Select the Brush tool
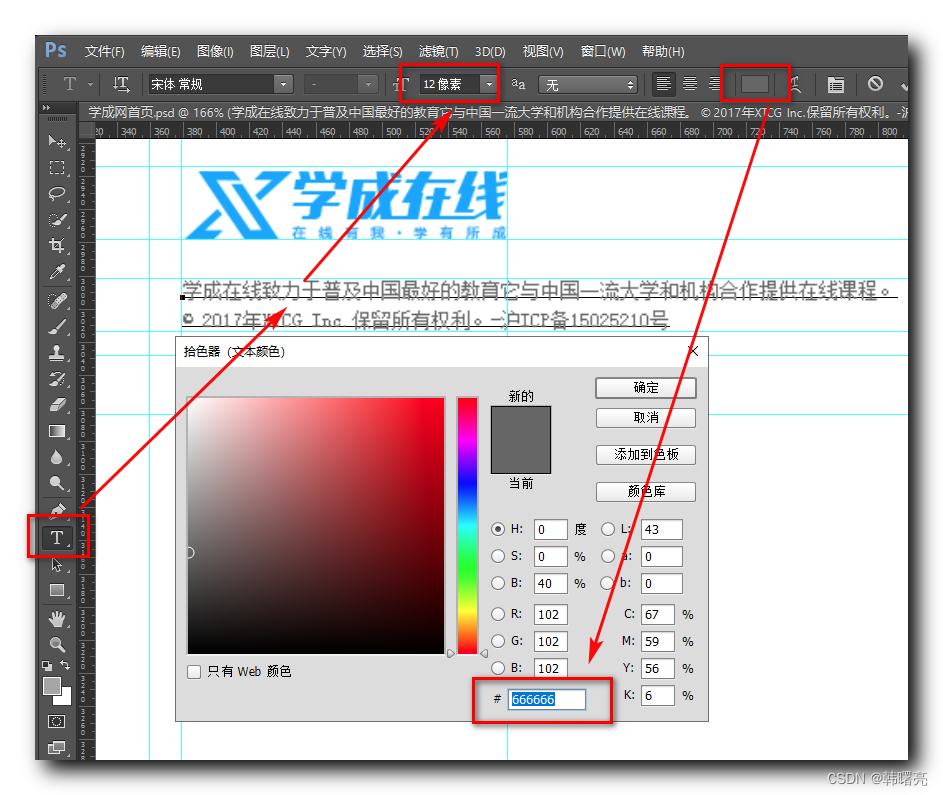The height and width of the screenshot is (795, 943). point(57,327)
